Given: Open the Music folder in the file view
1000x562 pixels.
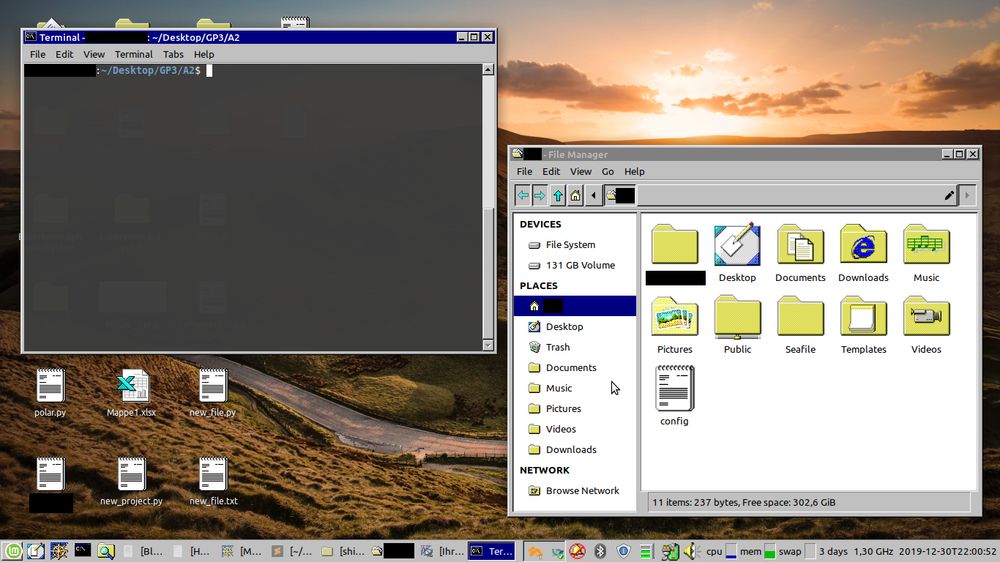Looking at the screenshot, I should (926, 253).
